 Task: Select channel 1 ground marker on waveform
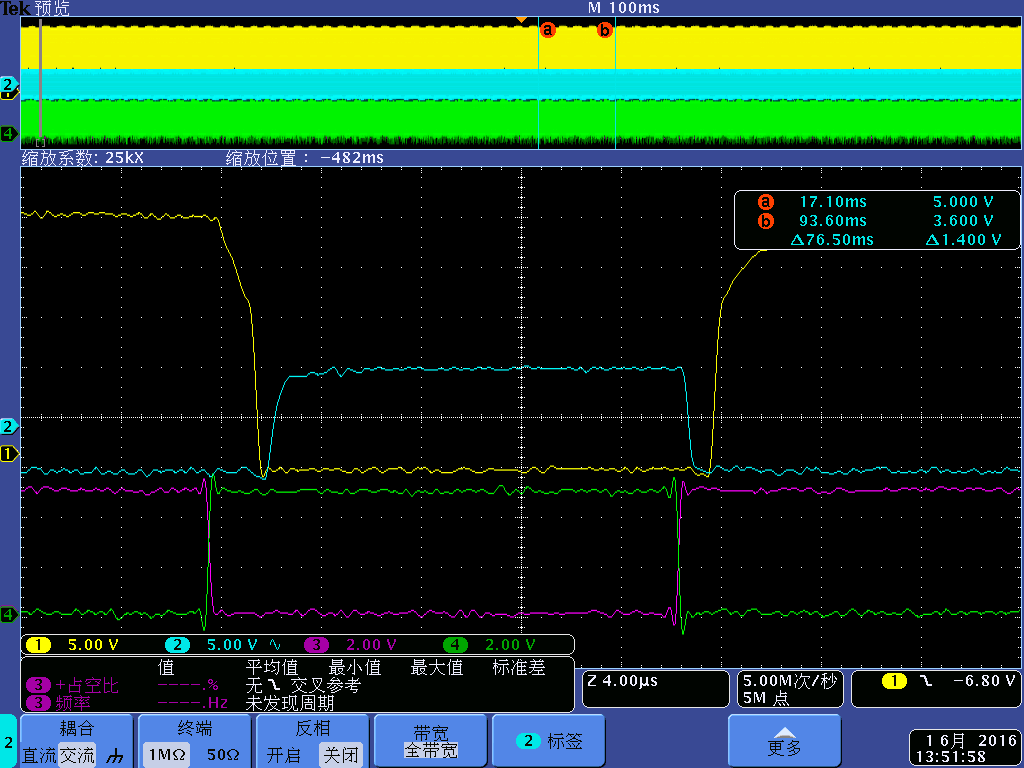[8, 453]
